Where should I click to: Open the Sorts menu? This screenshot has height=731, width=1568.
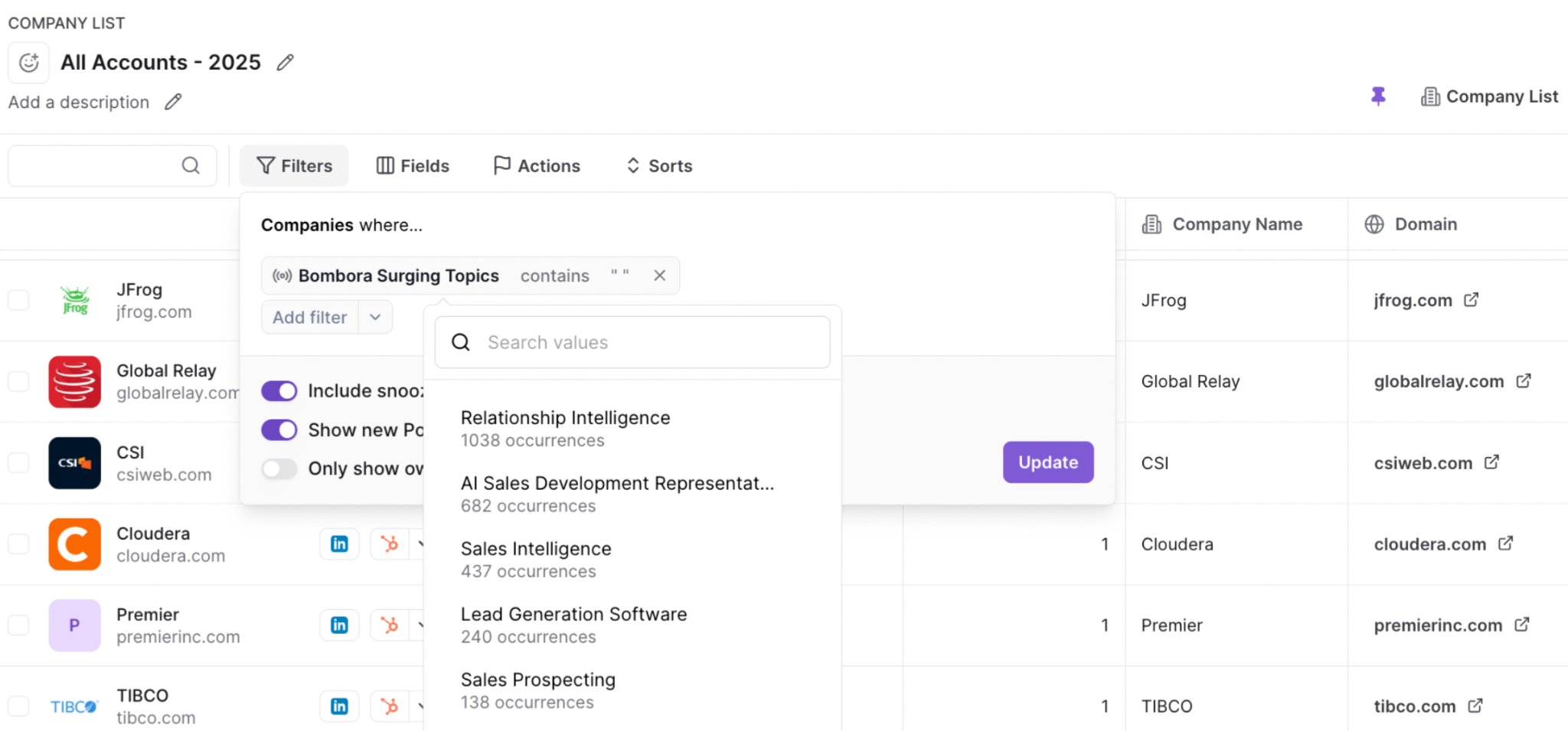coord(659,166)
